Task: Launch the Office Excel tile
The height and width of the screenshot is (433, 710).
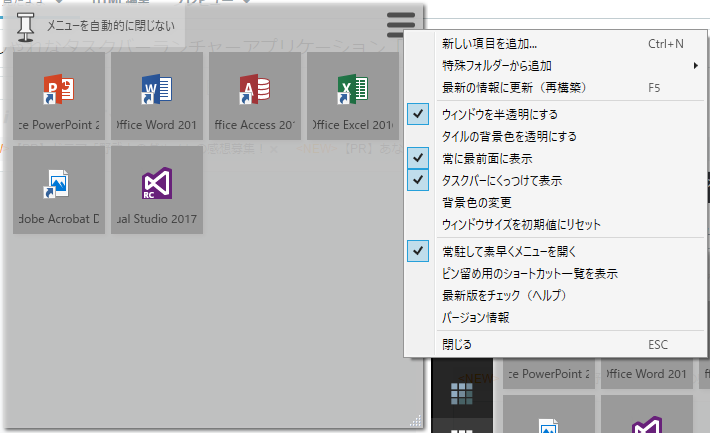Action: [x=353, y=96]
